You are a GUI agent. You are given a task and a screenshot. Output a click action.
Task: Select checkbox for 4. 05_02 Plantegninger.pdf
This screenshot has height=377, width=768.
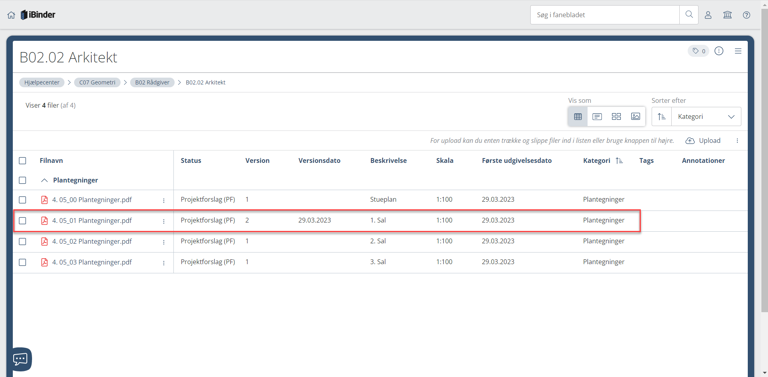23,241
